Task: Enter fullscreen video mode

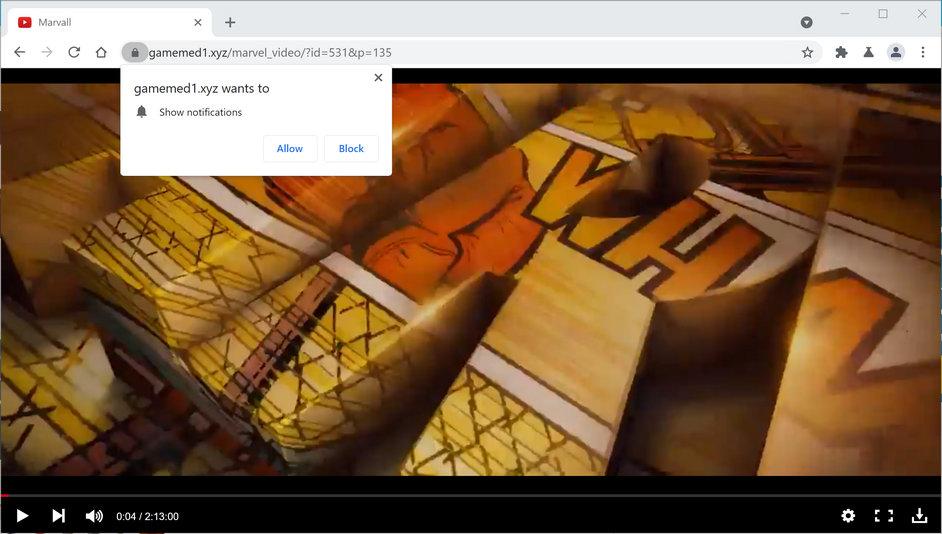Action: point(884,515)
